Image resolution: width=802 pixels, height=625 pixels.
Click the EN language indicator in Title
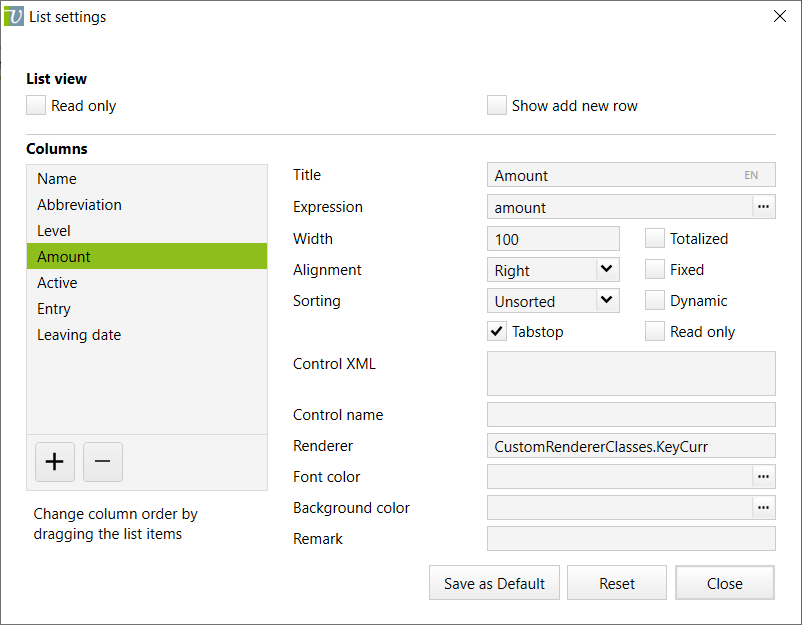[751, 175]
